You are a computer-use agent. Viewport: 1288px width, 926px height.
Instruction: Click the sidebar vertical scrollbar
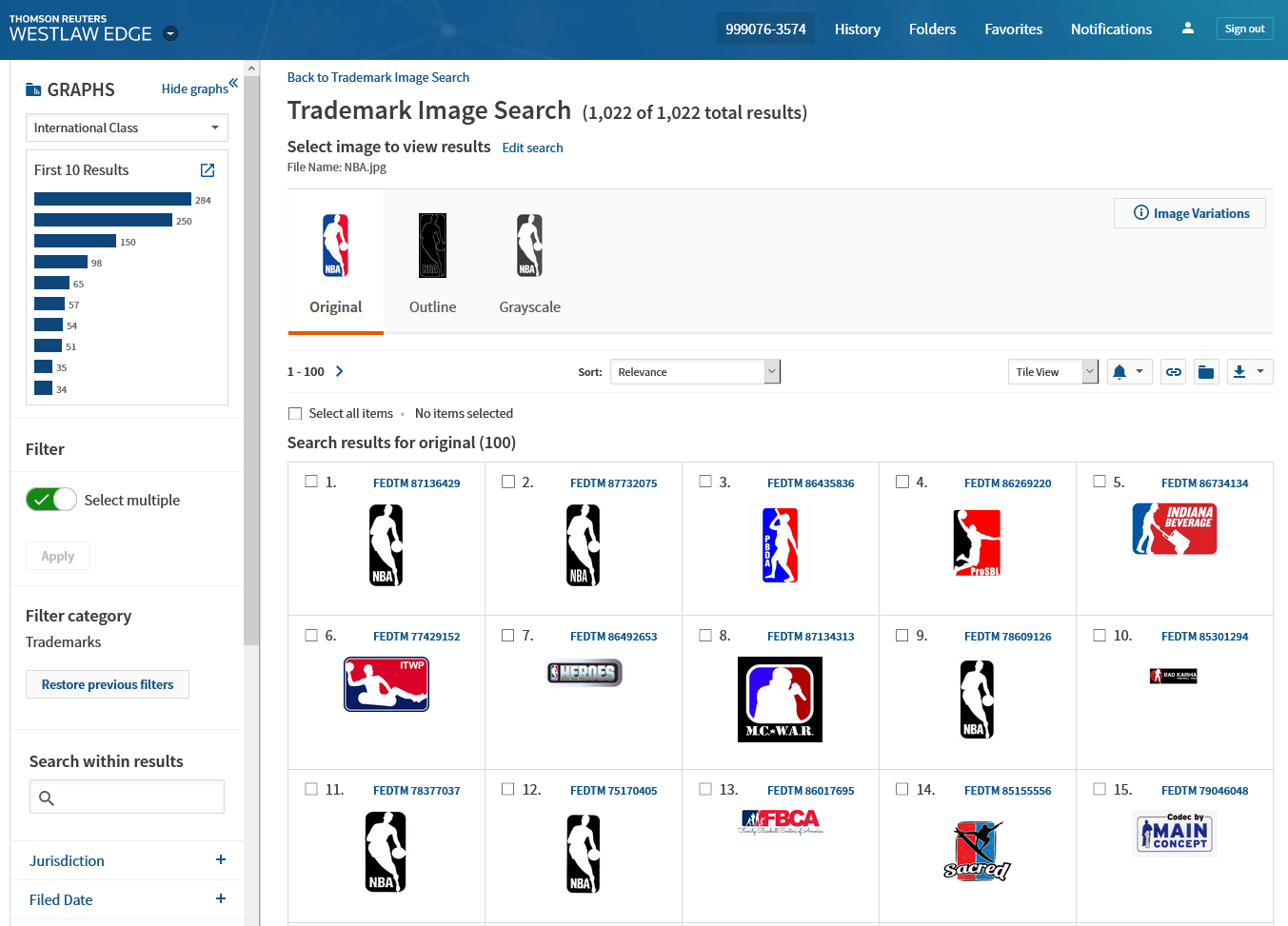[x=251, y=362]
